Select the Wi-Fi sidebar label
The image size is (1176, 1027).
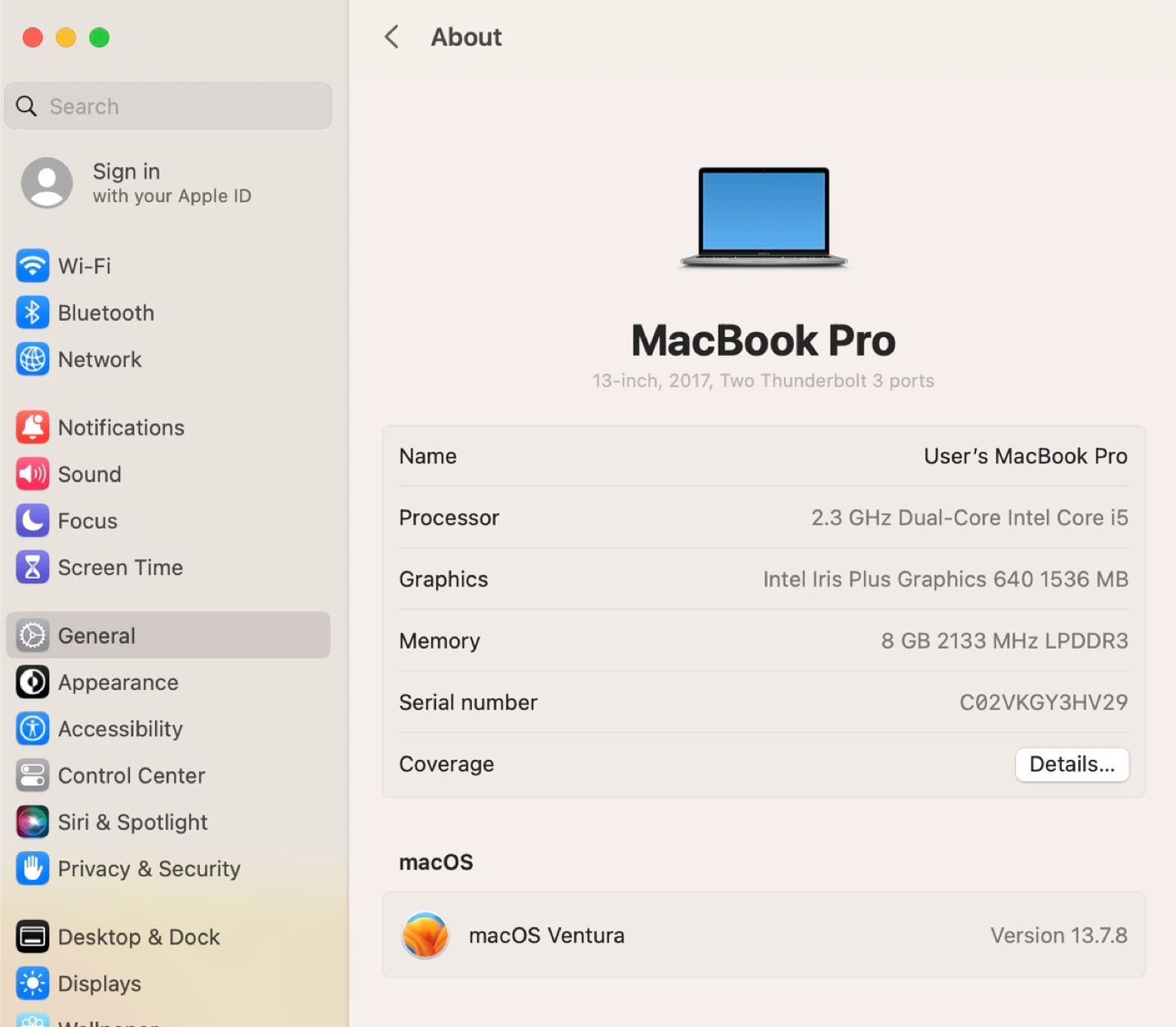click(84, 266)
